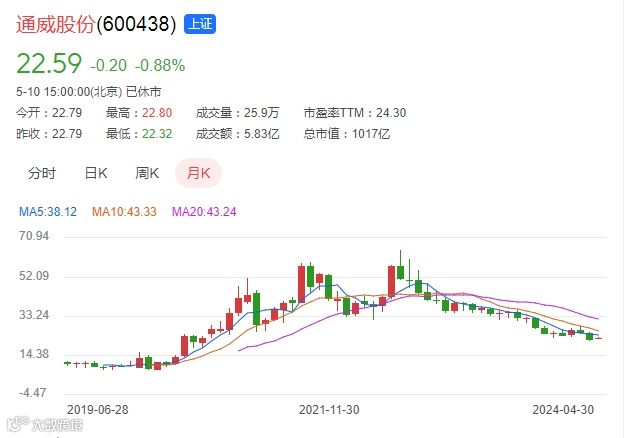Select the 月K chart tab
The width and height of the screenshot is (624, 438).
198,173
